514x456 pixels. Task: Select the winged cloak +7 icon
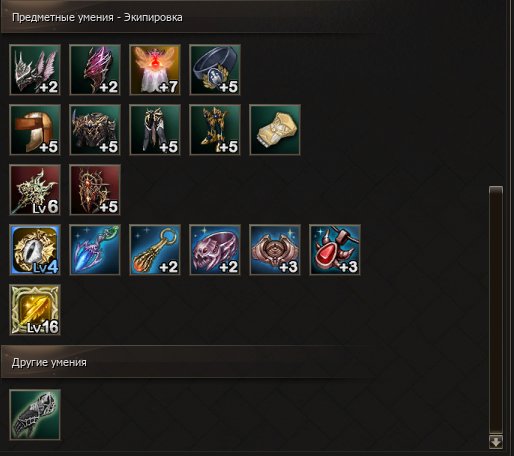click(155, 70)
